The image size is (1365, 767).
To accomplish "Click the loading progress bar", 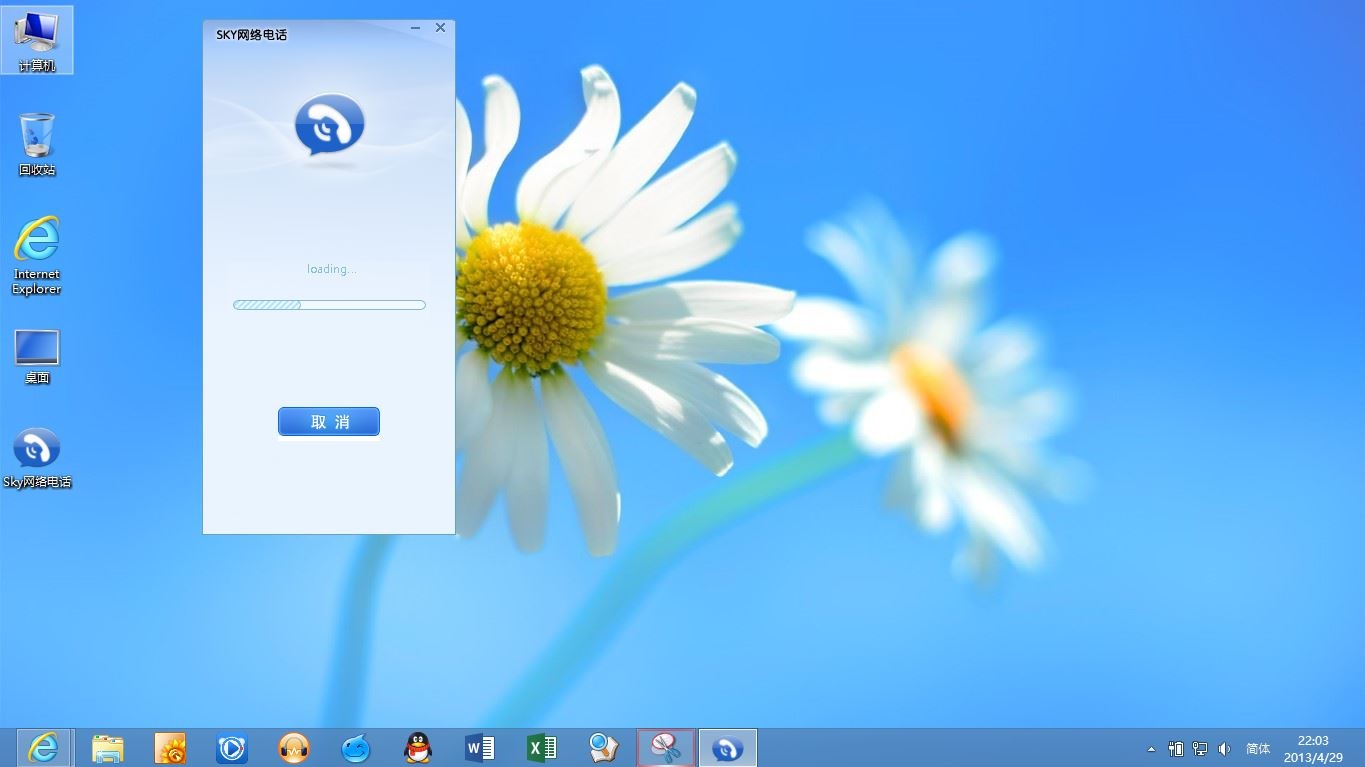I will [329, 305].
